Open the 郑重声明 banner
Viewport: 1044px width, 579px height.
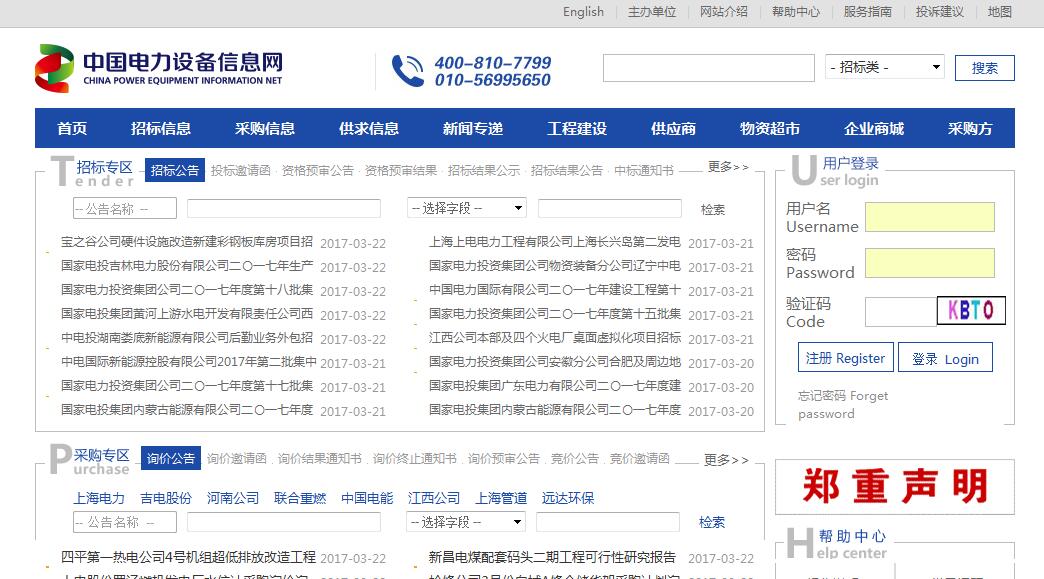click(894, 486)
